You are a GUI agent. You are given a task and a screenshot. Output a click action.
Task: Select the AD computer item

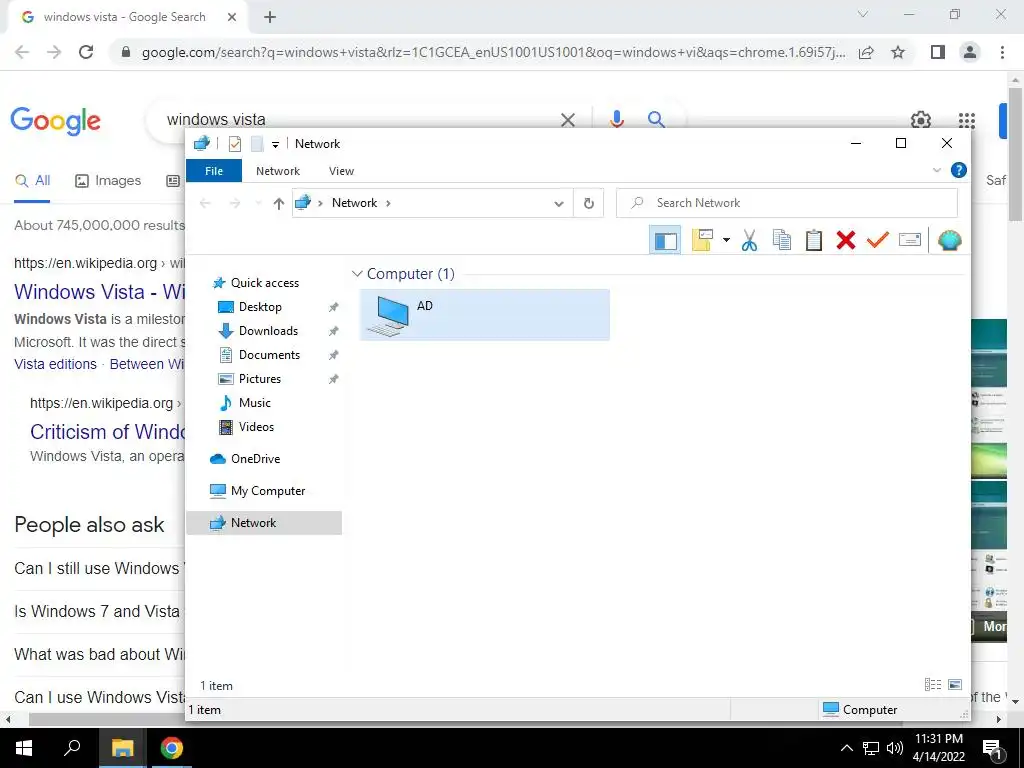tap(485, 315)
